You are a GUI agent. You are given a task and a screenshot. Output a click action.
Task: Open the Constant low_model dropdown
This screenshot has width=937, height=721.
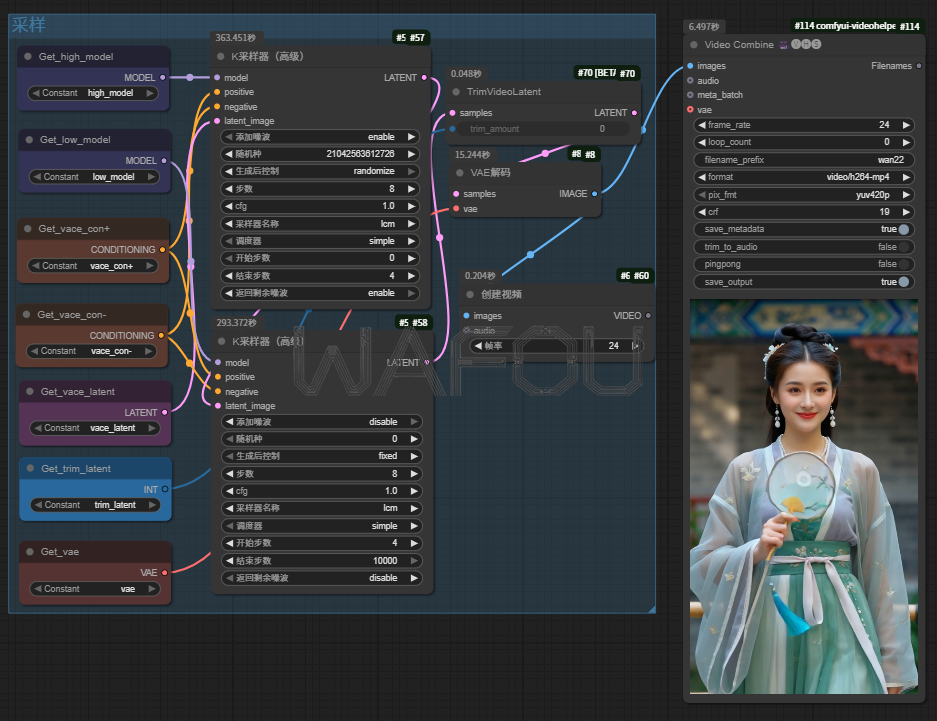click(x=94, y=177)
